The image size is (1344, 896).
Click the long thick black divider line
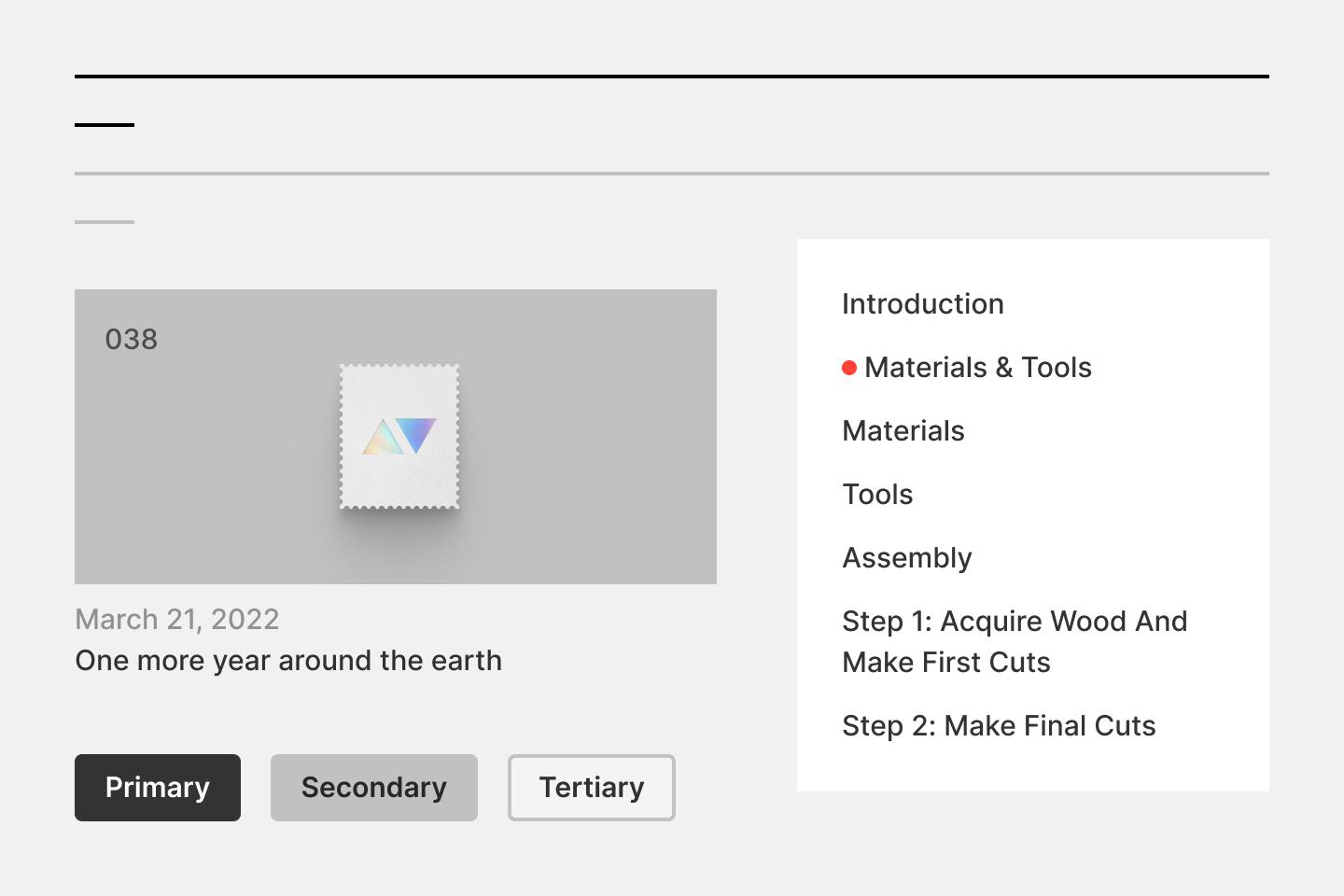coord(672,77)
